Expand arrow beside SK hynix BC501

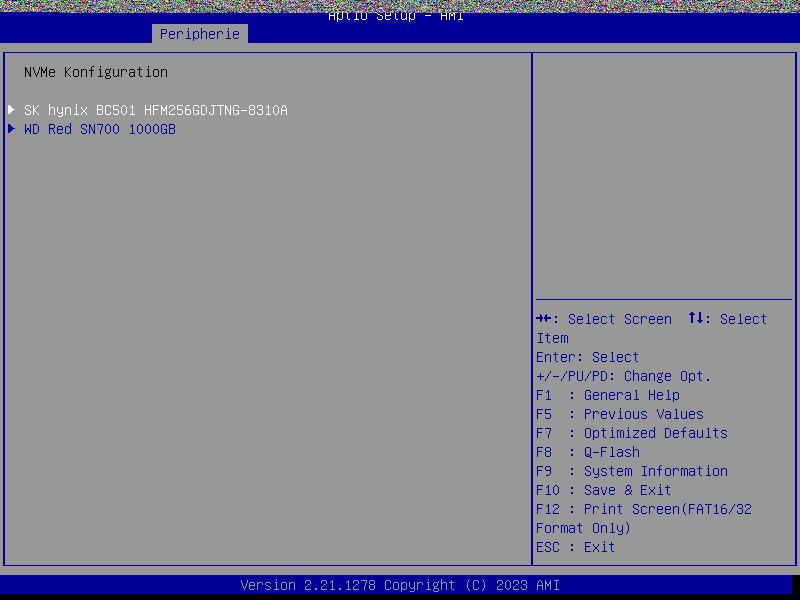coord(12,110)
